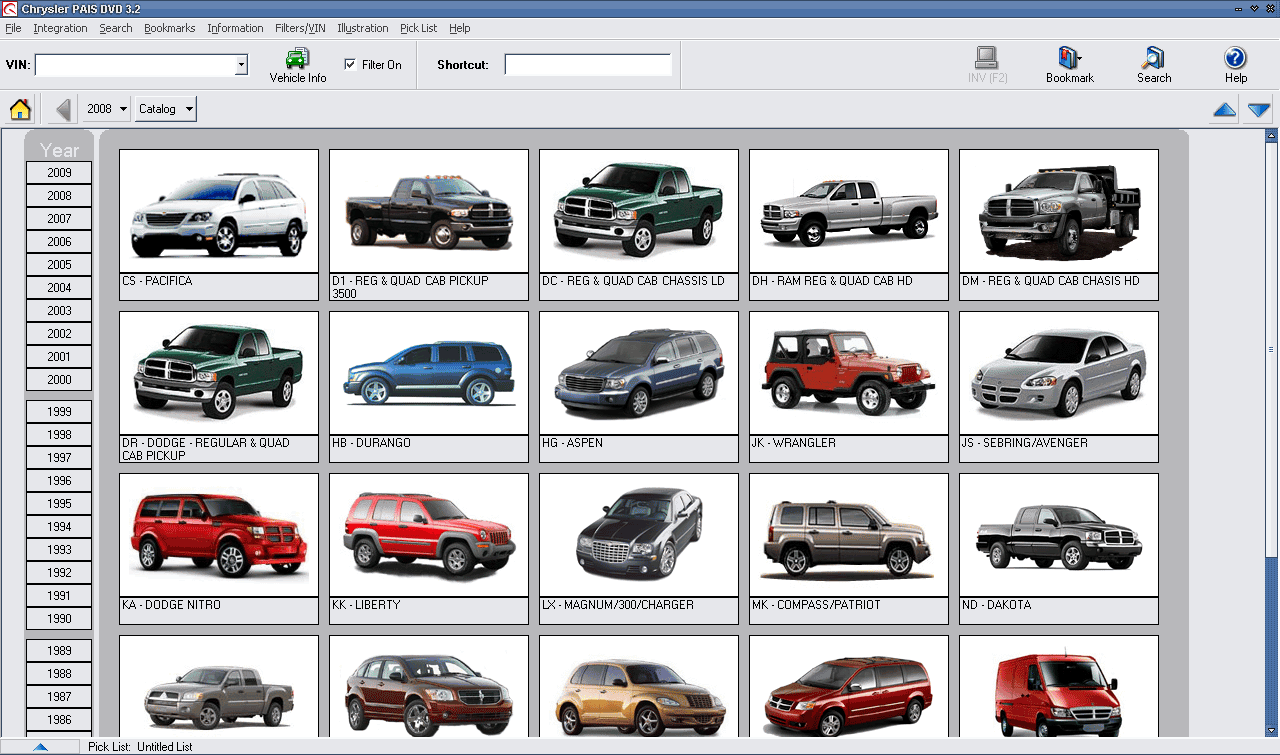The image size is (1280, 755).
Task: Open the Help icon
Action: (1235, 65)
